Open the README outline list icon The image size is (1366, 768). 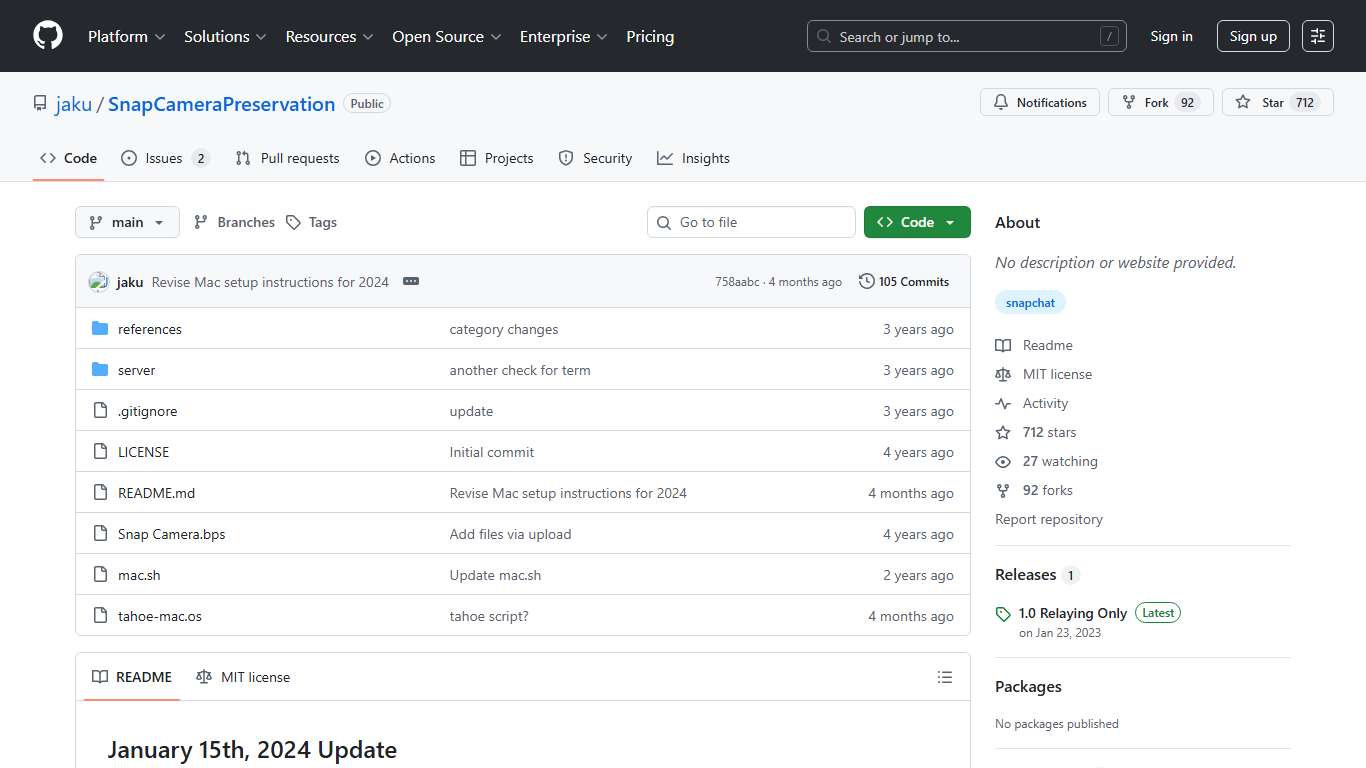[944, 677]
